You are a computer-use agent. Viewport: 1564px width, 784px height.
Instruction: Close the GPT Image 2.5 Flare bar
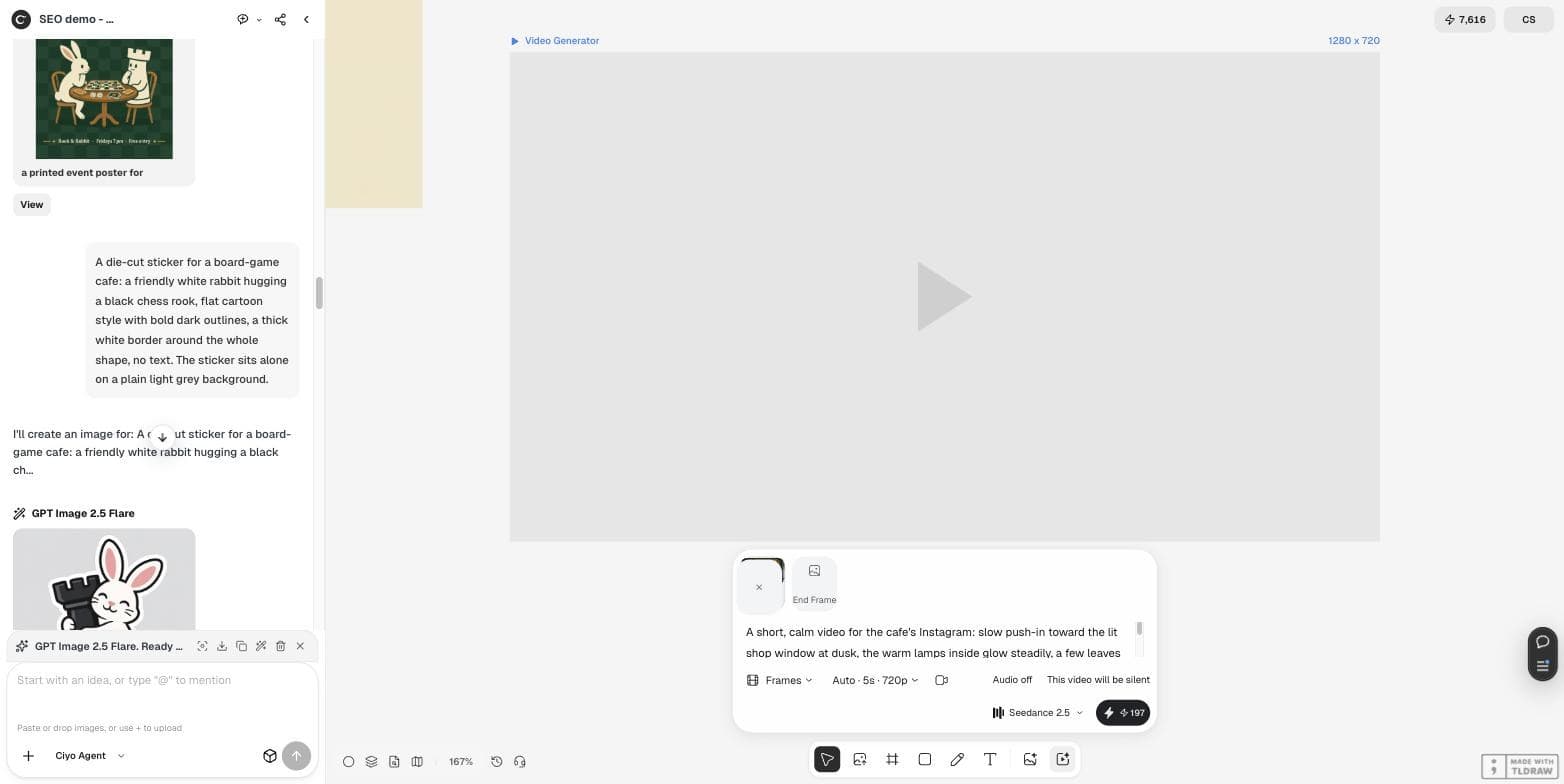300,646
